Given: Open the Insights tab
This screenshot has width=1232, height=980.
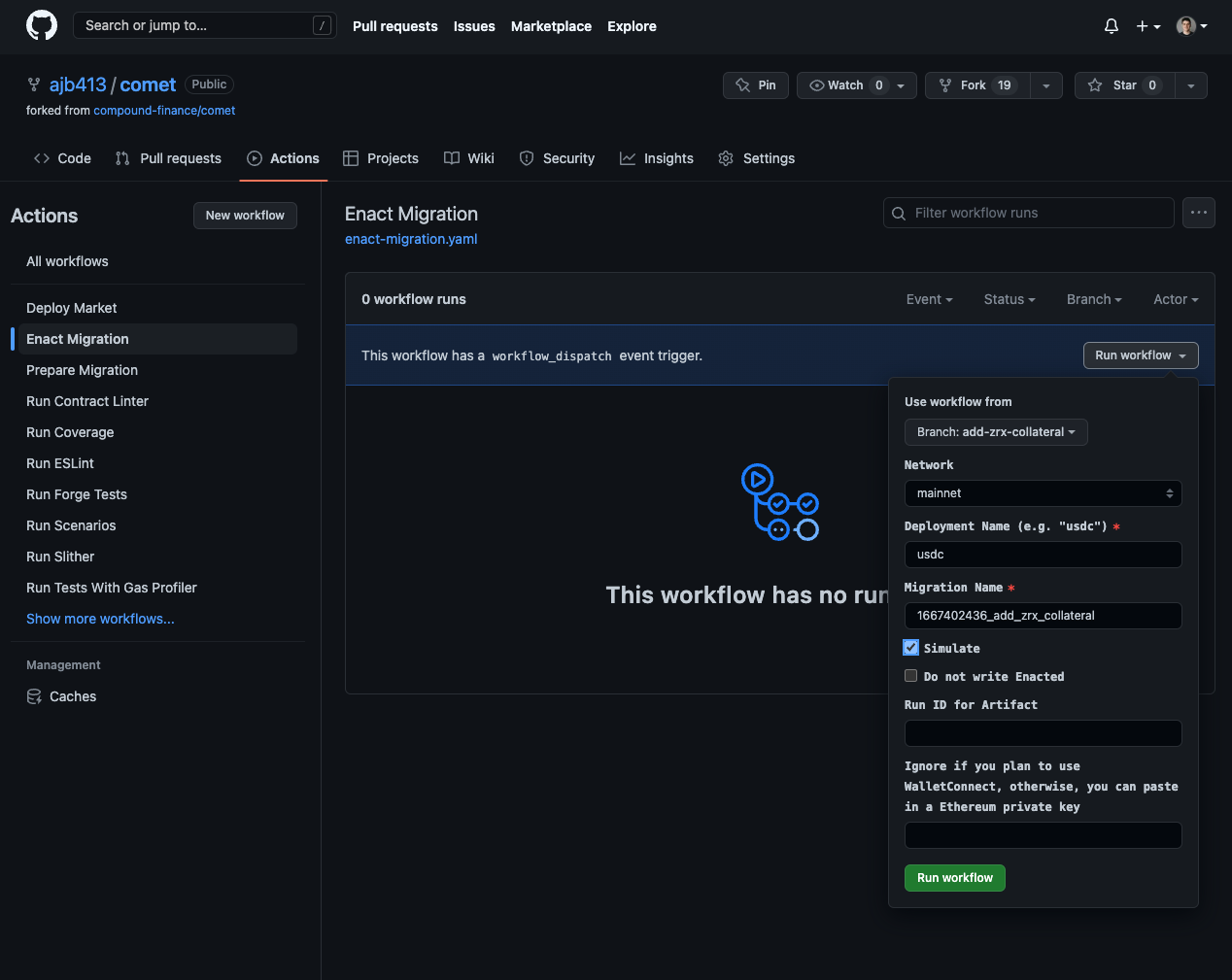Looking at the screenshot, I should click(x=657, y=158).
